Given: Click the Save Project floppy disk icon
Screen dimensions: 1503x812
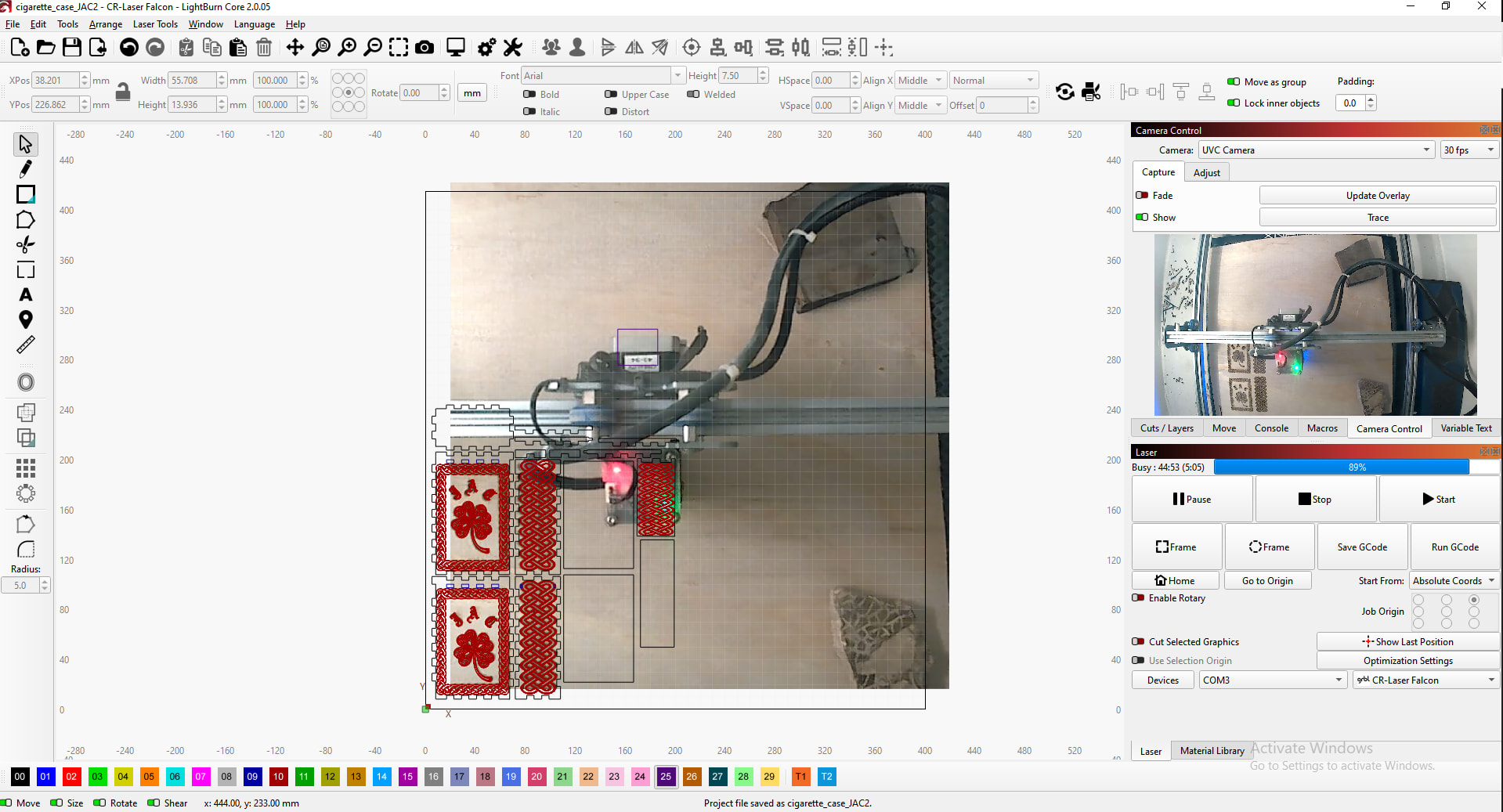Looking at the screenshot, I should (72, 48).
